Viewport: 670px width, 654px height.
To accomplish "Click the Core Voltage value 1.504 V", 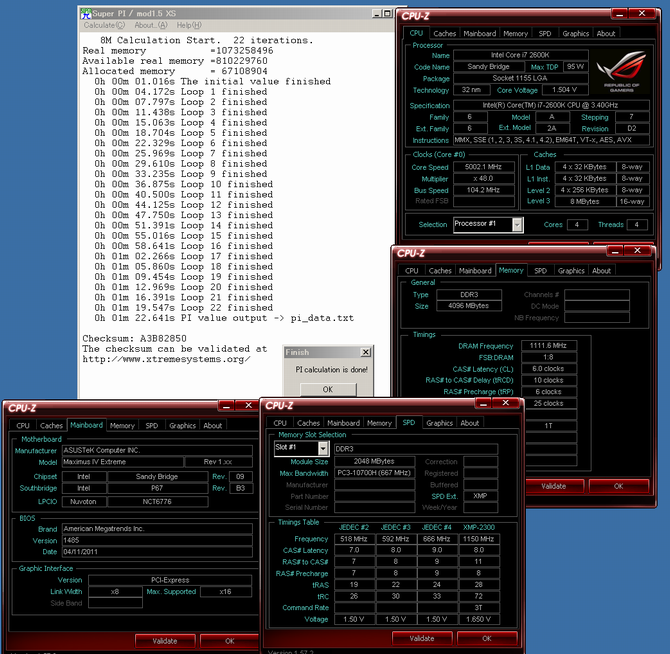I will tap(565, 90).
